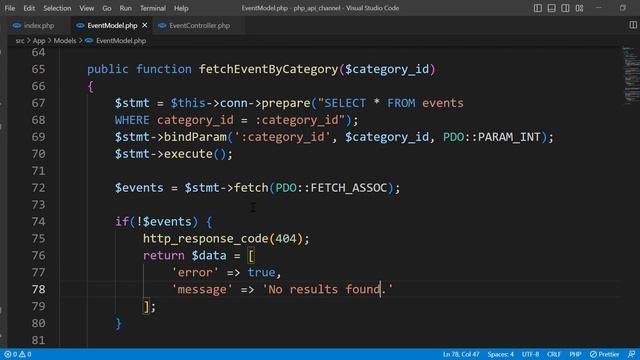Switch to the EventController.php tab

pos(200,25)
